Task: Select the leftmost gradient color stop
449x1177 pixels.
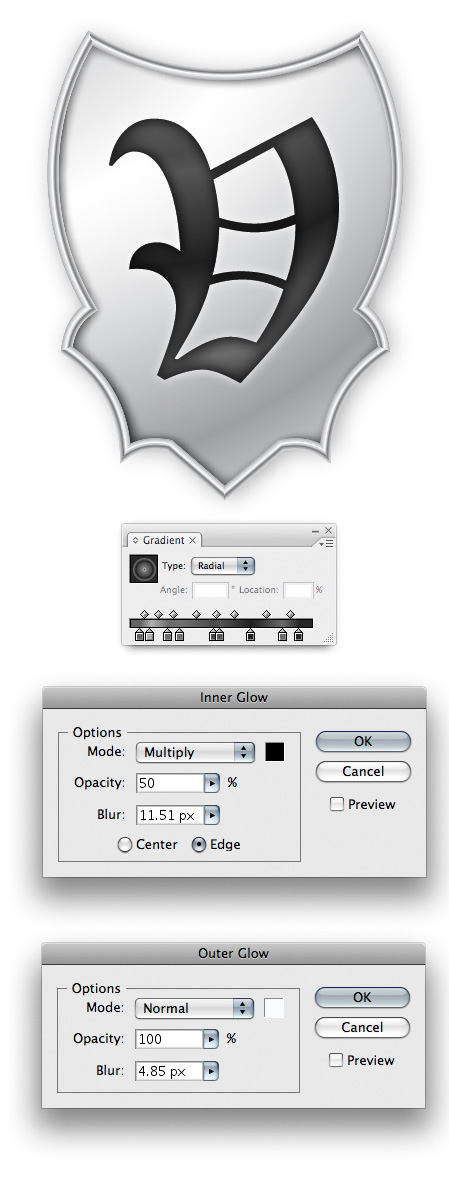Action: (140, 636)
